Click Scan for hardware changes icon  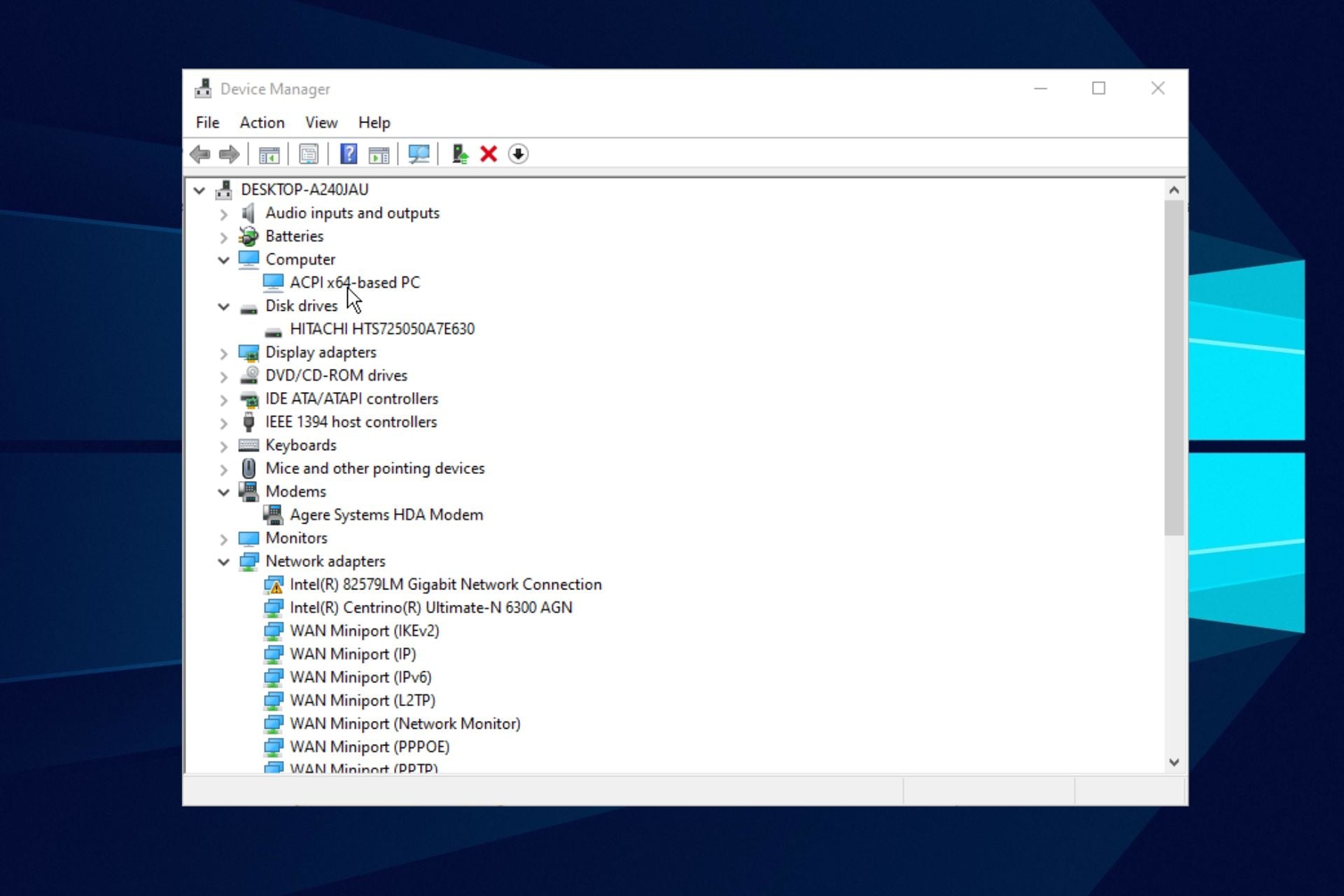(x=419, y=154)
